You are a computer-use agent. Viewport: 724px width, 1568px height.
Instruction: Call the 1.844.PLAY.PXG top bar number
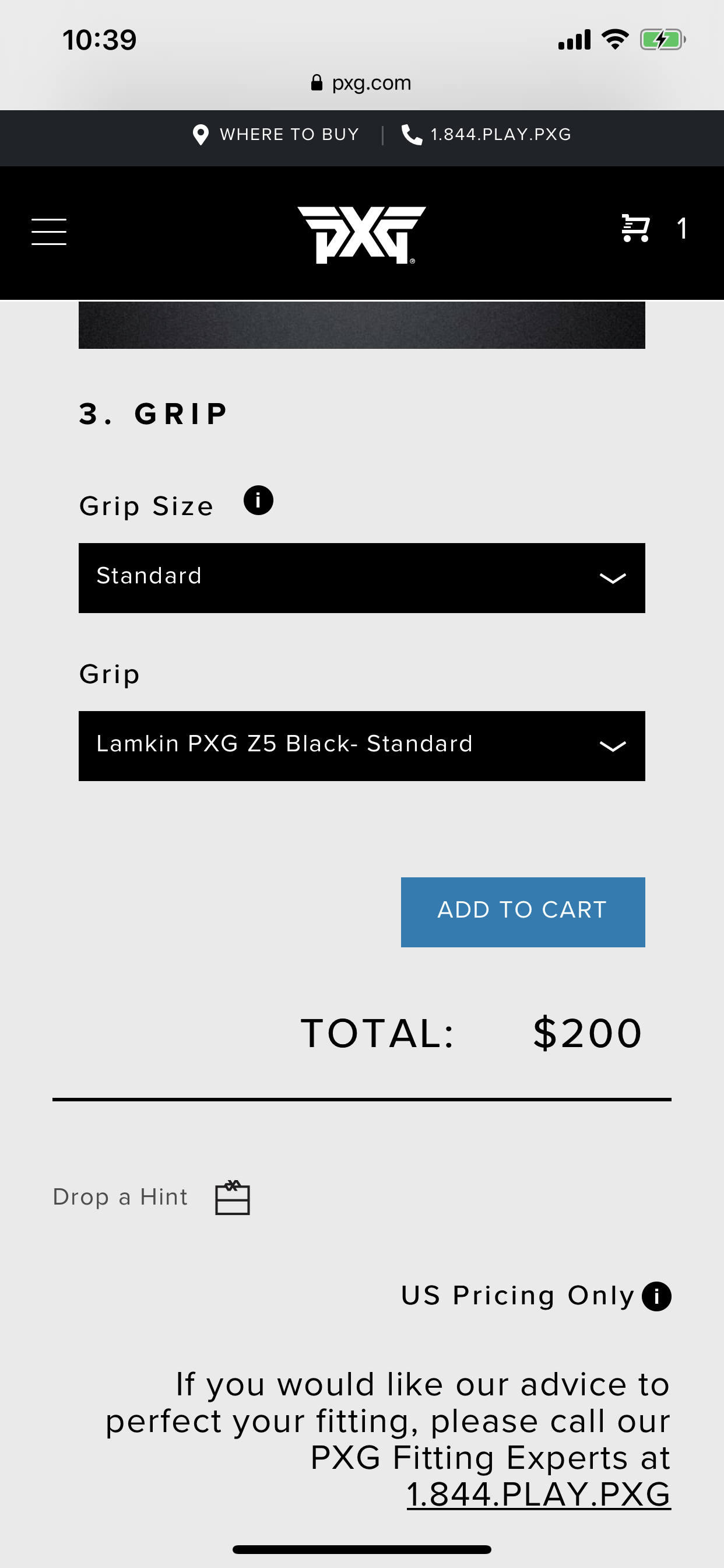tap(501, 135)
